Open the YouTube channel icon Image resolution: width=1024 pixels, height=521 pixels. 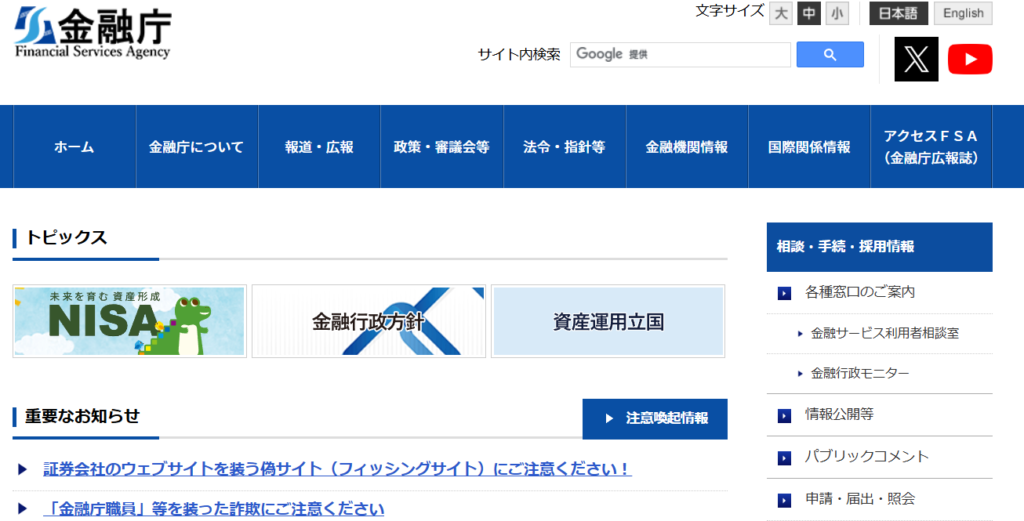[969, 59]
